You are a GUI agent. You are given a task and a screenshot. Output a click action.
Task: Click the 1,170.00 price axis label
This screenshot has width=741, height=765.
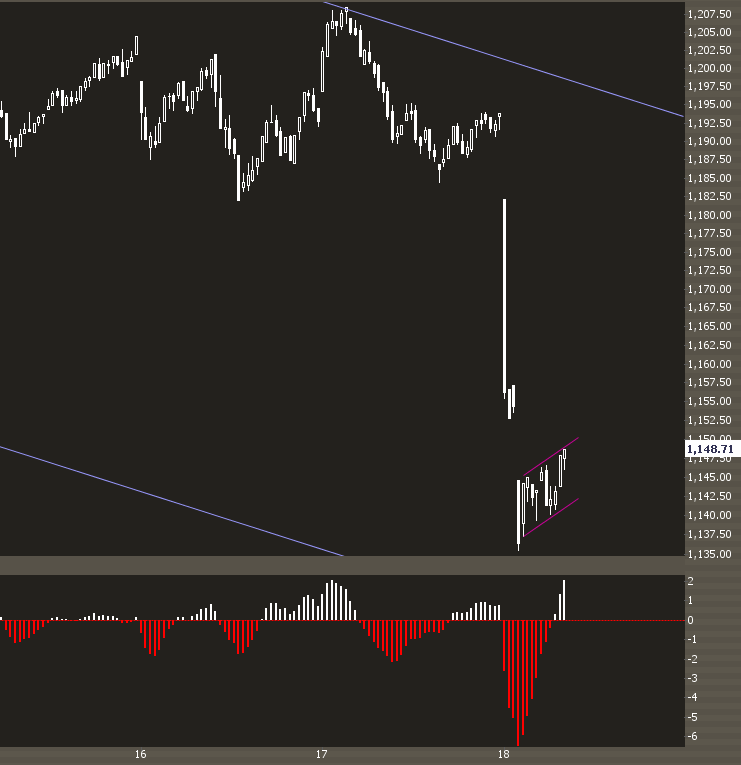(x=709, y=290)
